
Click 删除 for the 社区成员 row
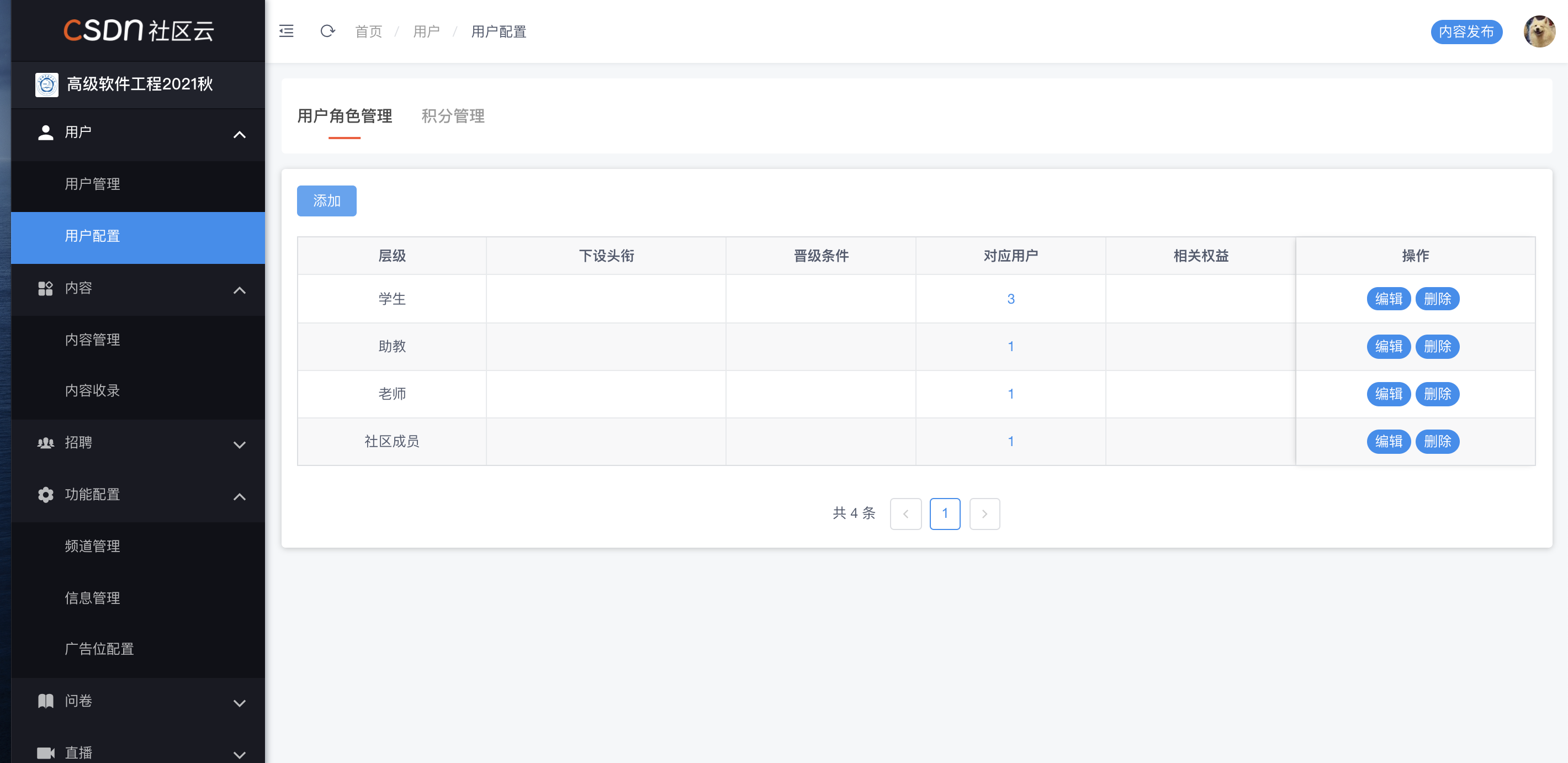tap(1437, 441)
